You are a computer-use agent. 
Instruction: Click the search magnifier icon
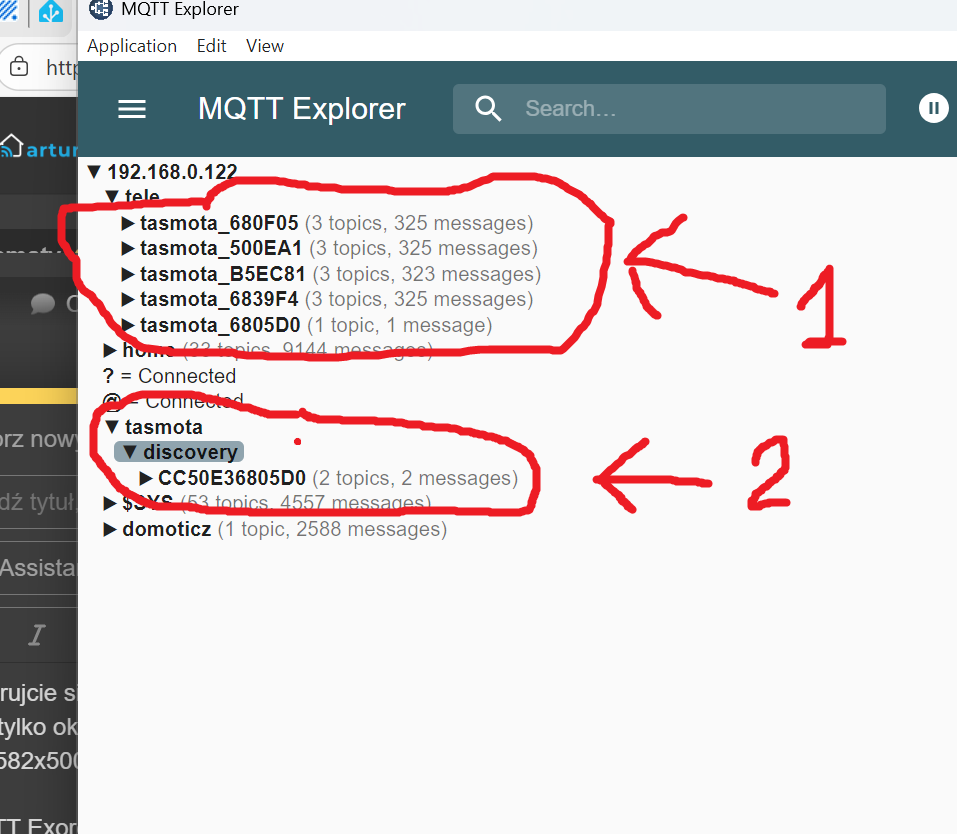pos(488,109)
